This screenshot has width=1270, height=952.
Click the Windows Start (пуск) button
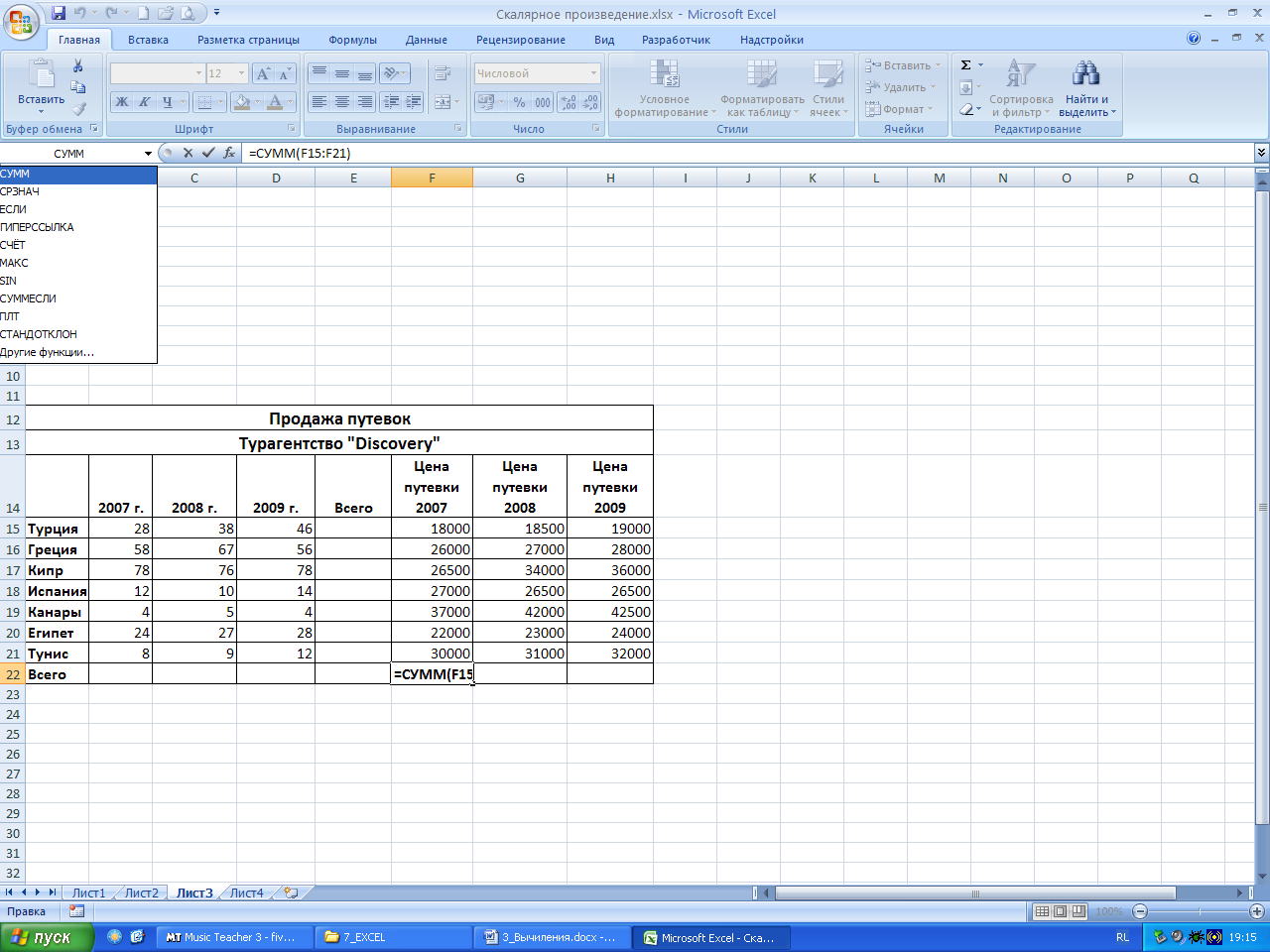(47, 937)
